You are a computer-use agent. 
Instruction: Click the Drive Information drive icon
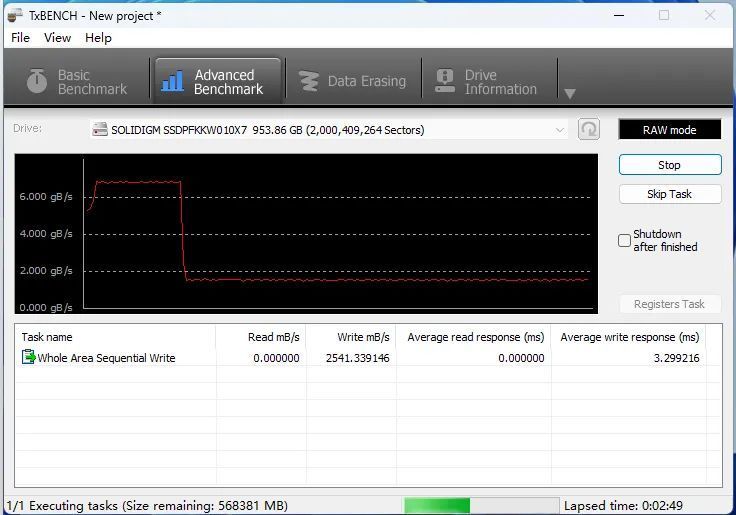445,80
